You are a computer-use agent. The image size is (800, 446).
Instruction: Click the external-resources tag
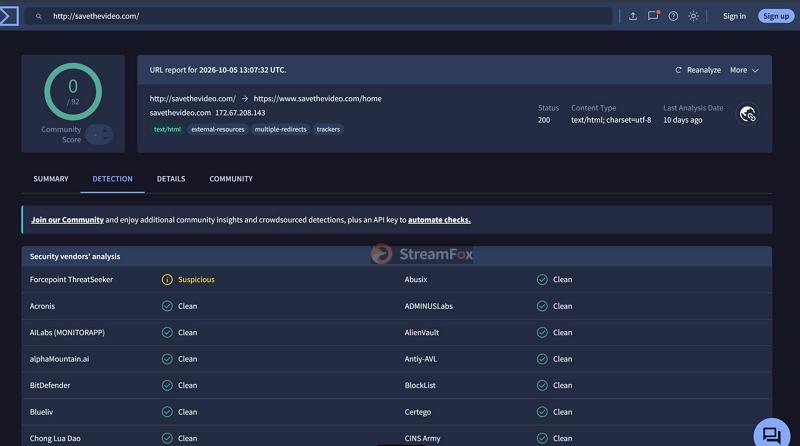click(x=218, y=130)
